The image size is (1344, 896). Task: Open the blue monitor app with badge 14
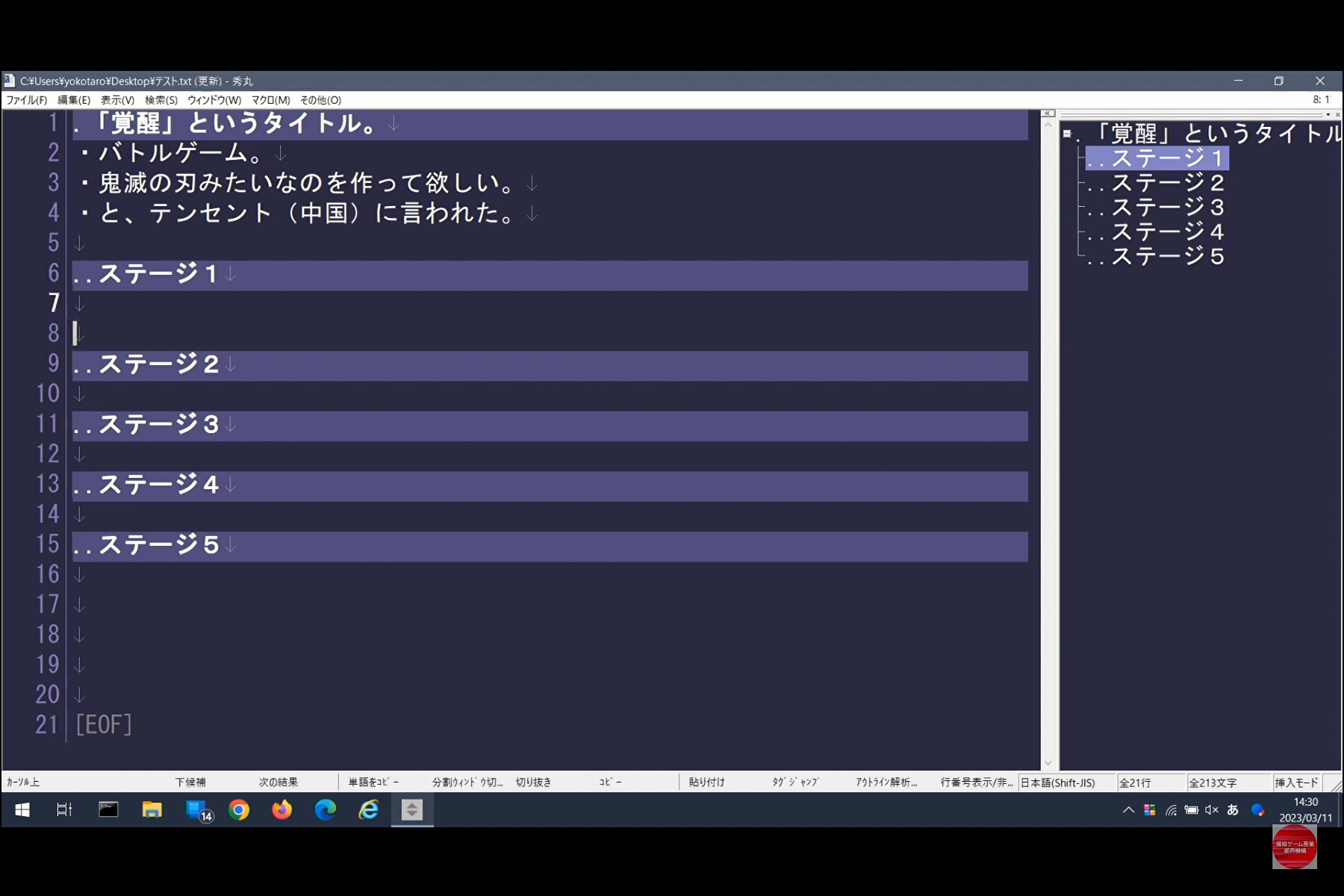tap(199, 811)
